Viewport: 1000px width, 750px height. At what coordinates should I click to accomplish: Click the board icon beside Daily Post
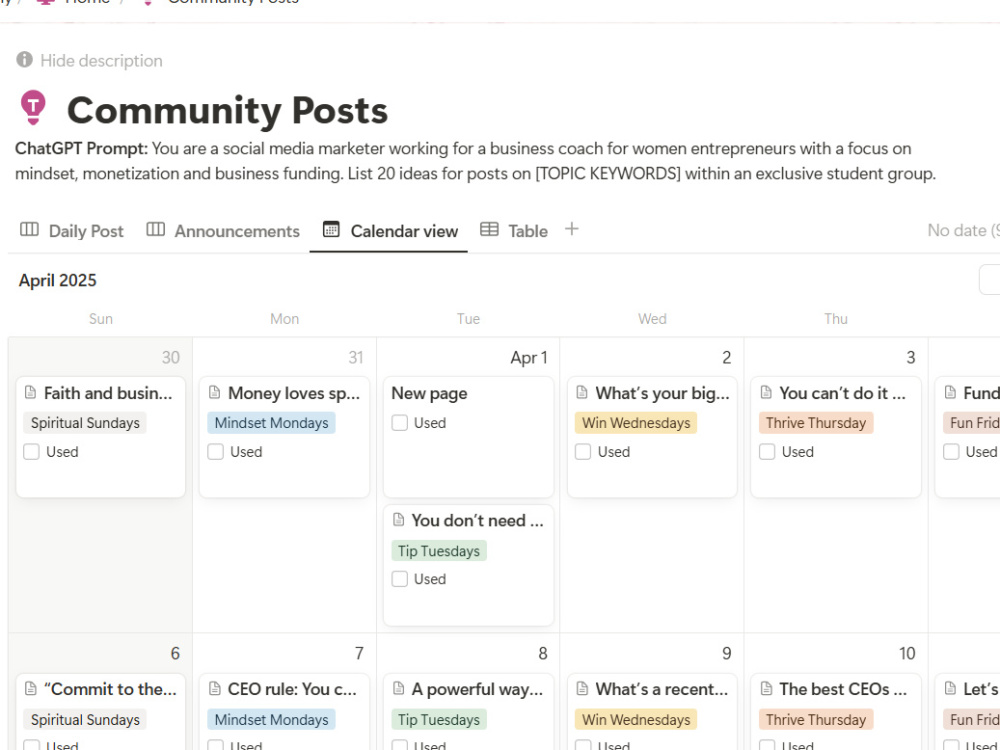click(29, 230)
